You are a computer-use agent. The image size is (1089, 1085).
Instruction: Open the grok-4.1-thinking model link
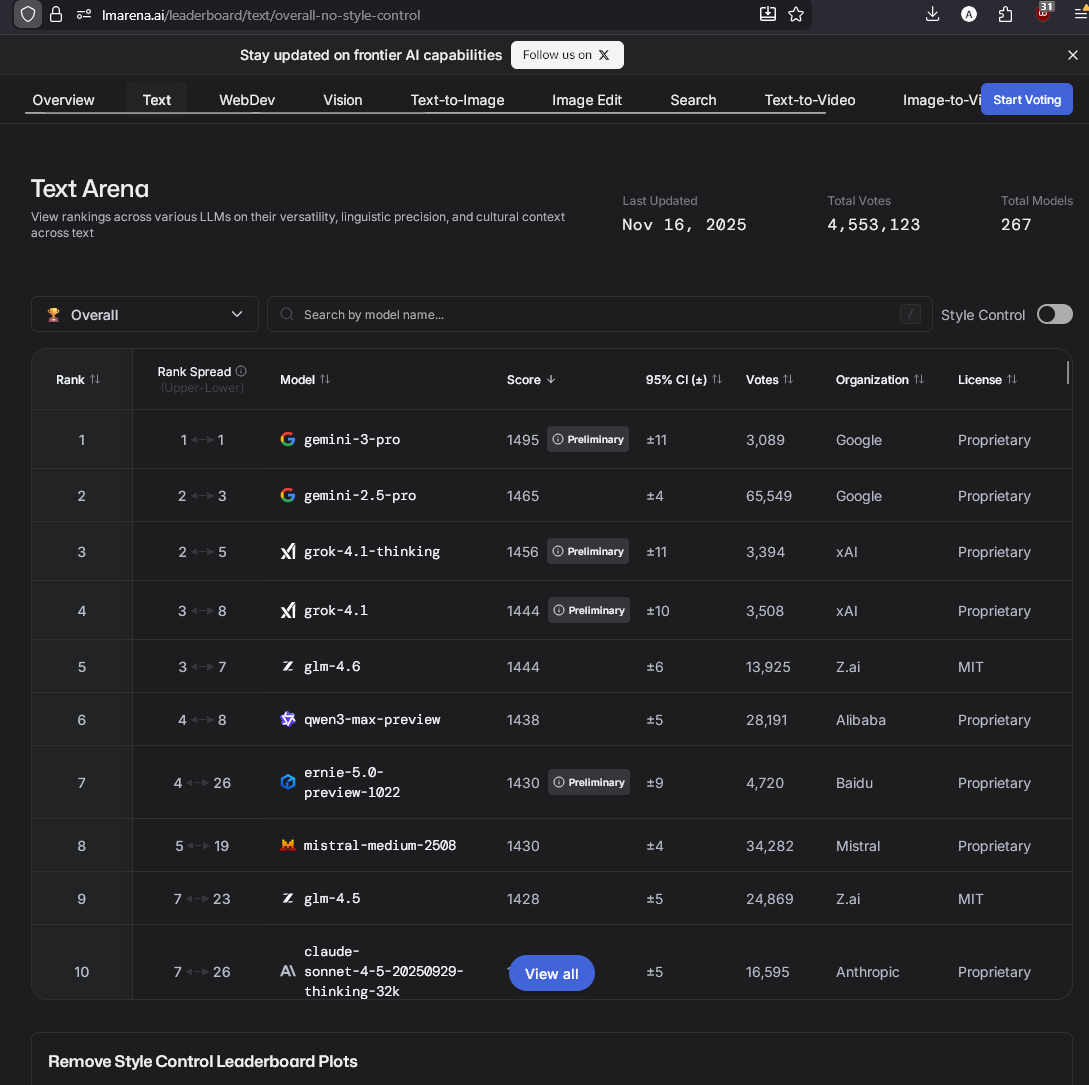click(x=372, y=552)
